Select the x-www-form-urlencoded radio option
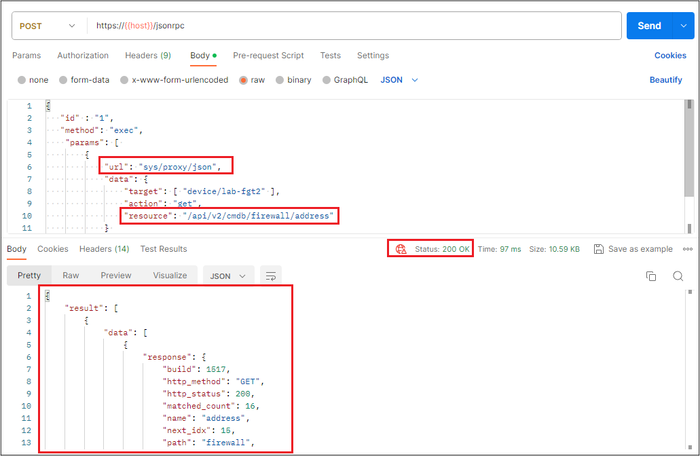Screen dimensions: 700x456 click(x=124, y=80)
